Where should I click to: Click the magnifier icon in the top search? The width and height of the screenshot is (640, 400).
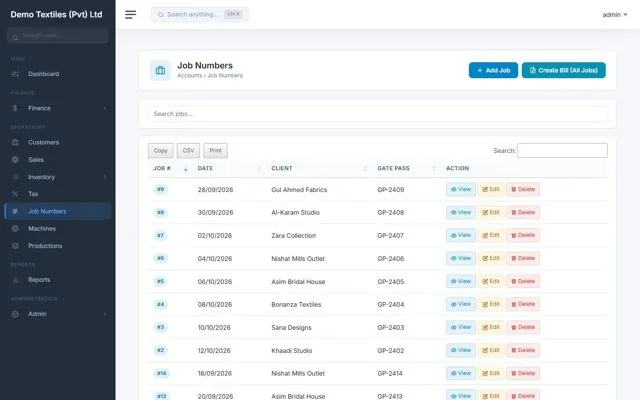tap(161, 15)
